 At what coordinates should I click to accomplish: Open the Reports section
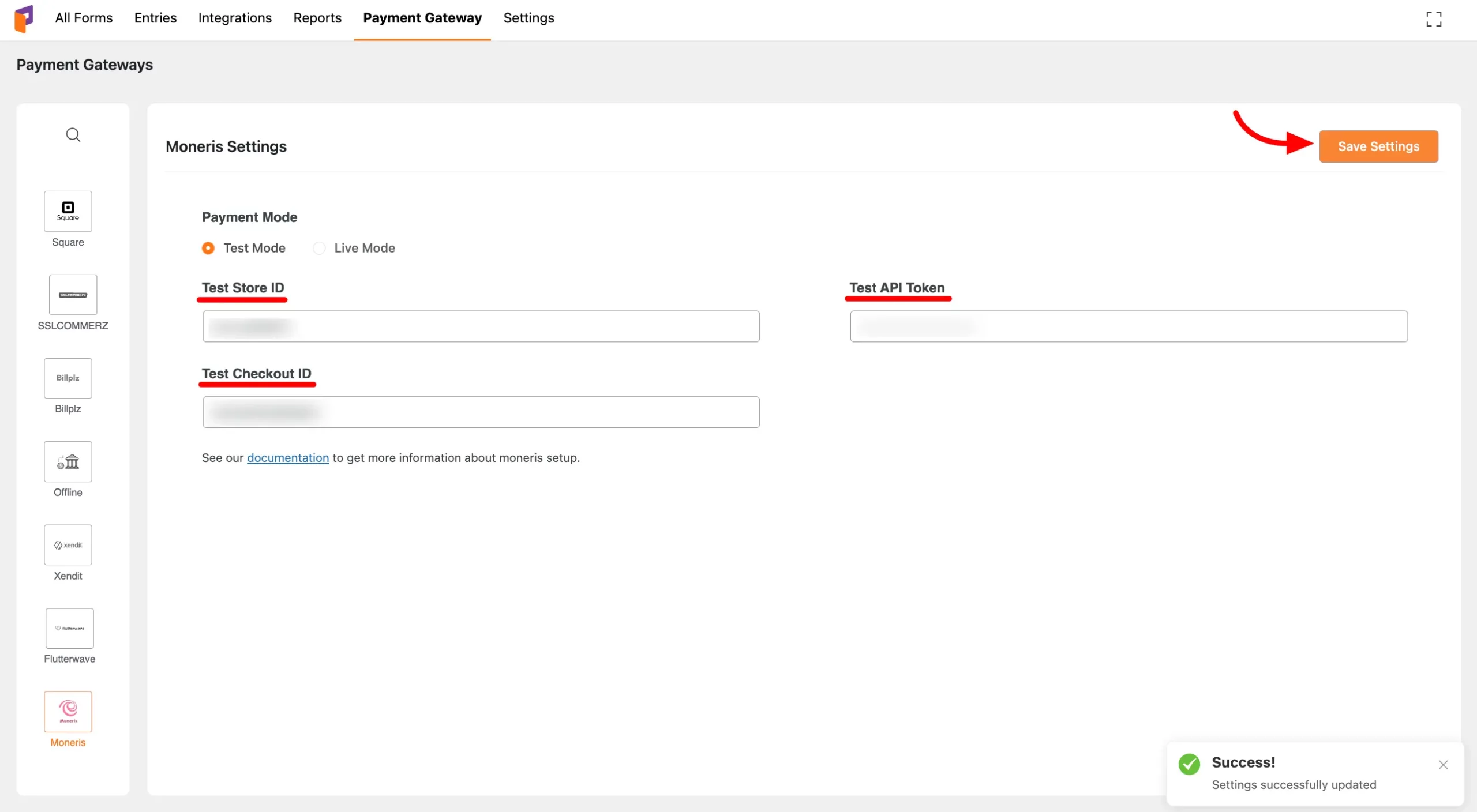[x=317, y=18]
